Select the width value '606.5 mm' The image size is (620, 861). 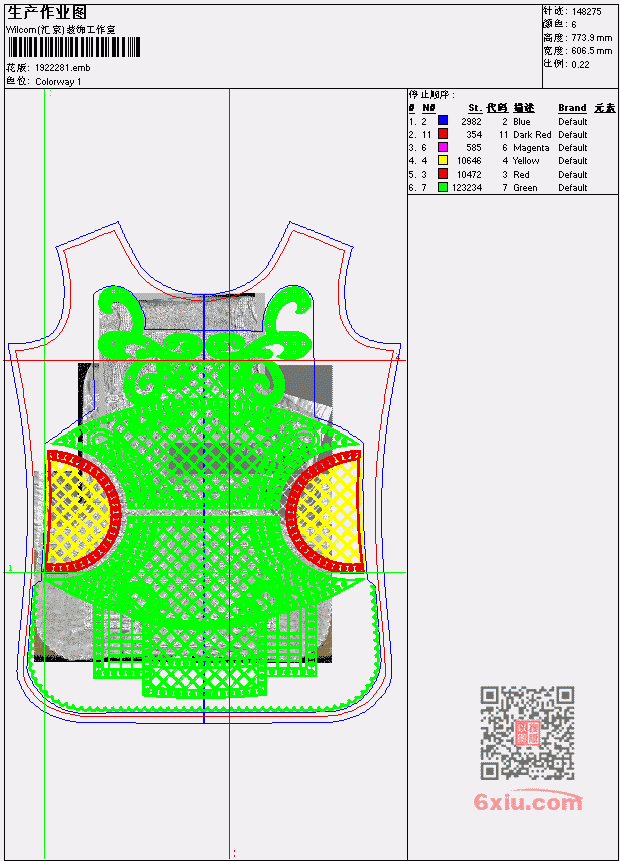(592, 51)
